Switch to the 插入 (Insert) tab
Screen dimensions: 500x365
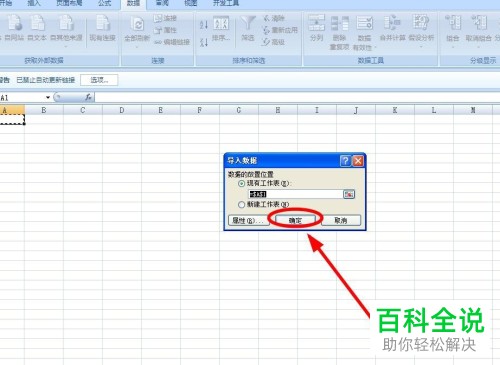[x=33, y=3]
